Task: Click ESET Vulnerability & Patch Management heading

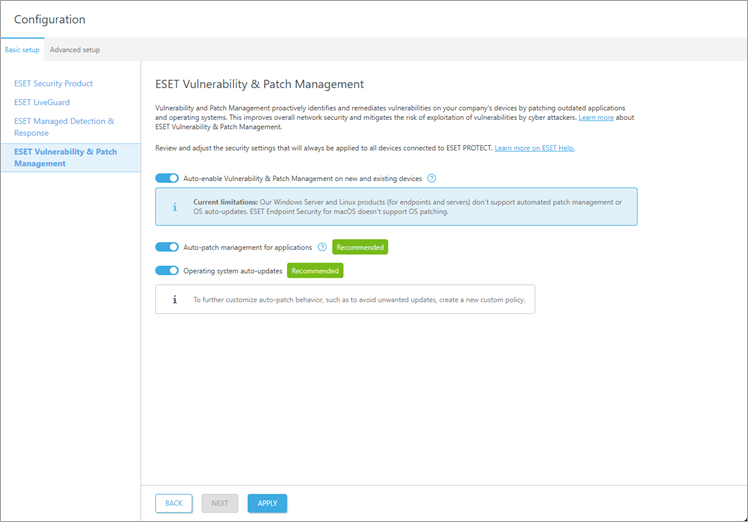Action: tap(260, 84)
